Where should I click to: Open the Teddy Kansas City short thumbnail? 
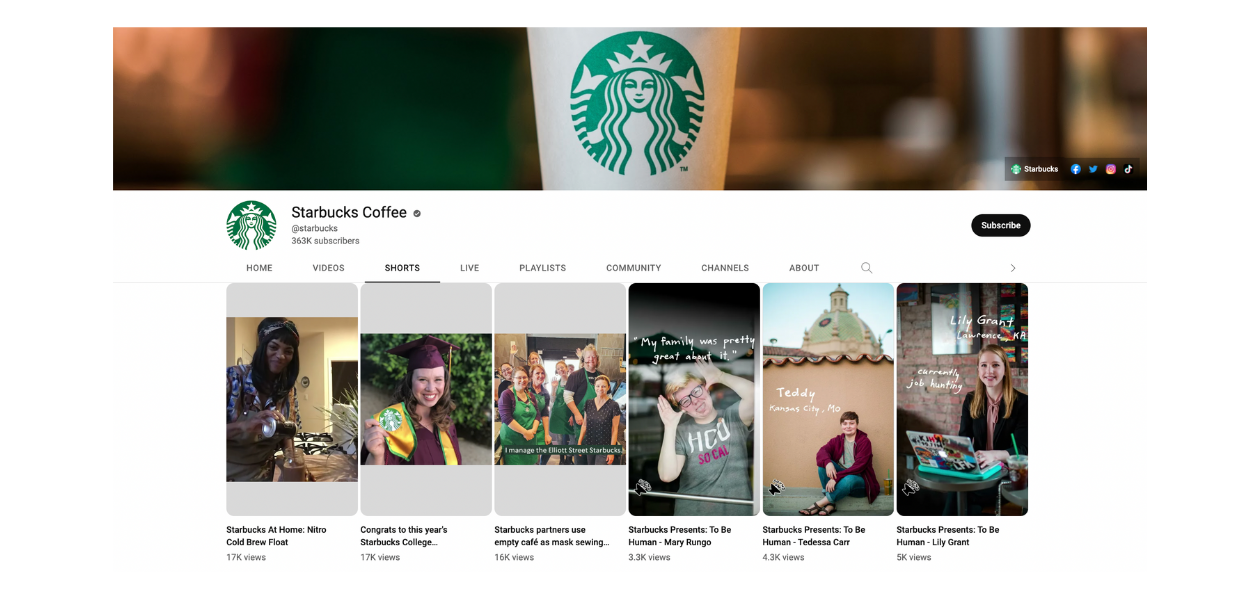click(828, 399)
